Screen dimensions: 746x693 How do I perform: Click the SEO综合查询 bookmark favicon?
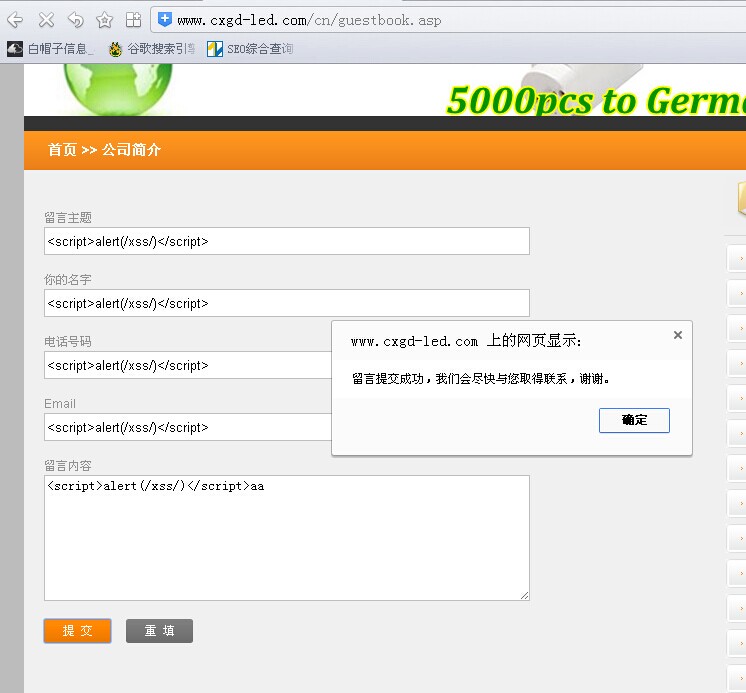coord(215,49)
